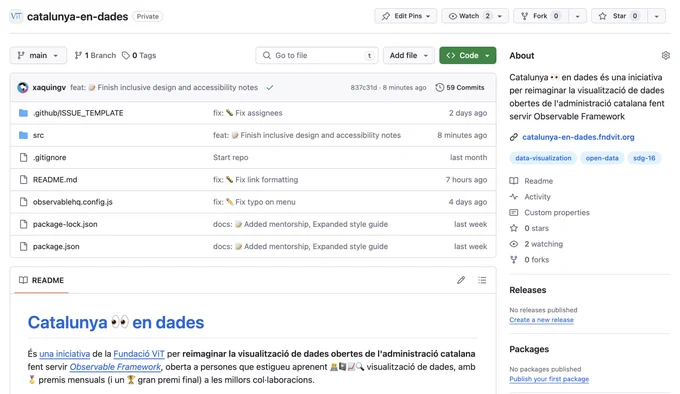Screen dimensions: 680x394
Task: Open About settings gear icon
Action: pyautogui.click(x=665, y=55)
